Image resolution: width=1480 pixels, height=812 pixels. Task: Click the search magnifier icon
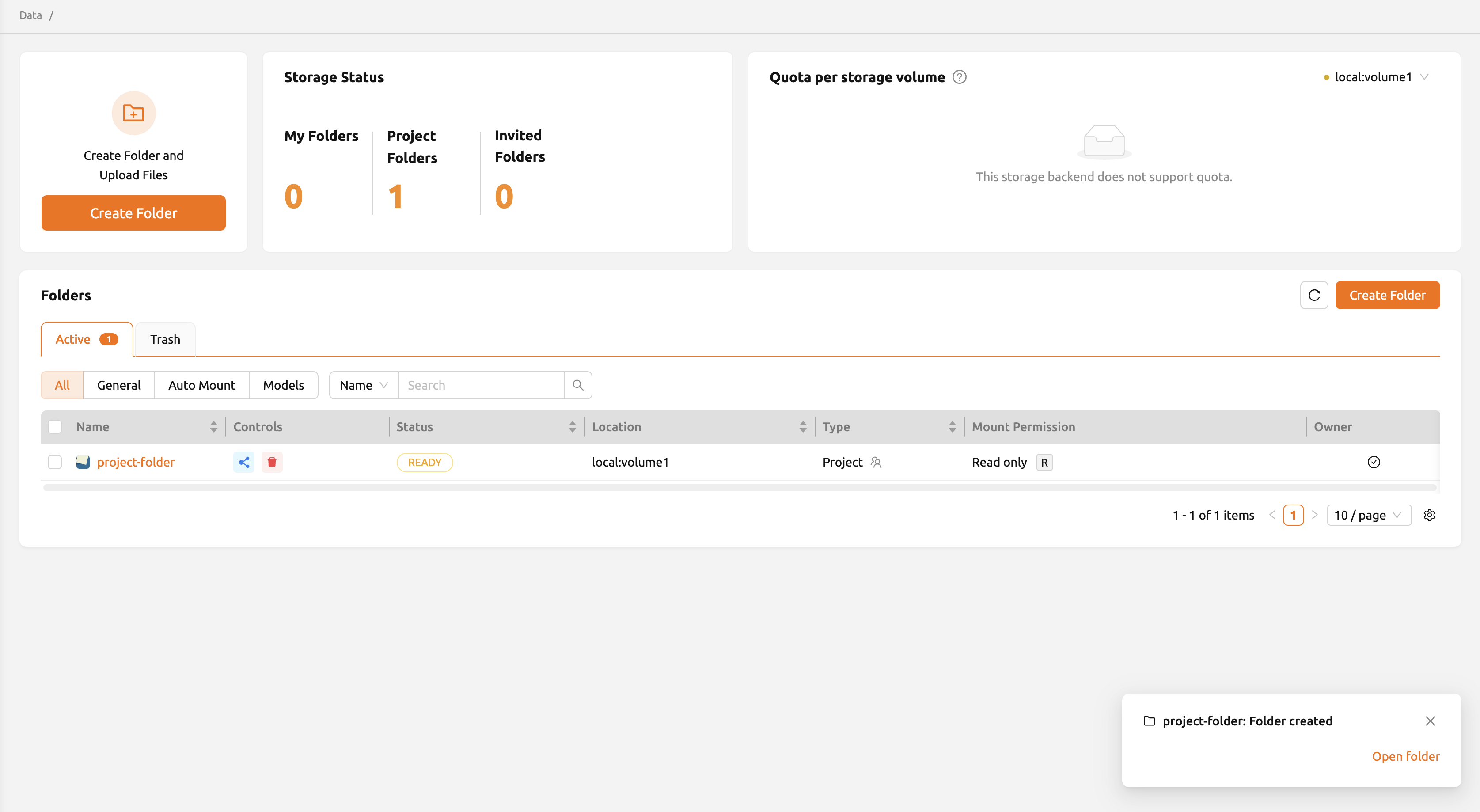click(x=578, y=385)
